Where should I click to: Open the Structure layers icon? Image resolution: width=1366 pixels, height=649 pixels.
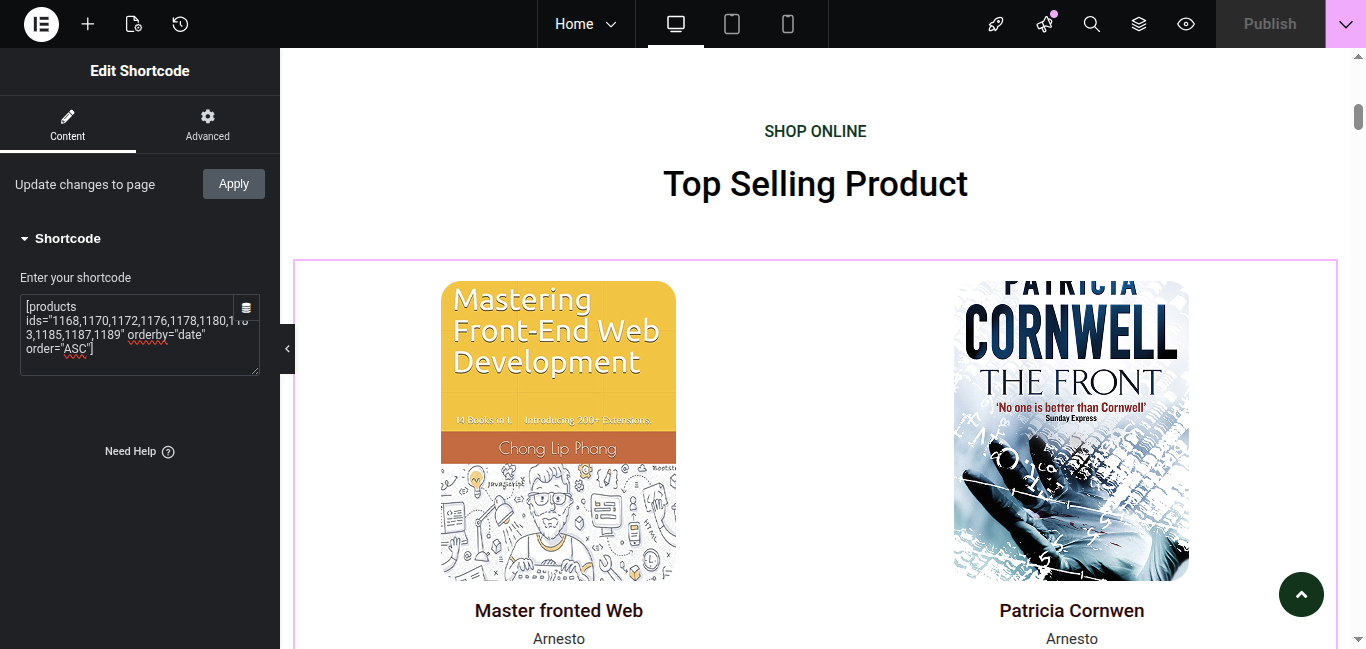point(1139,24)
